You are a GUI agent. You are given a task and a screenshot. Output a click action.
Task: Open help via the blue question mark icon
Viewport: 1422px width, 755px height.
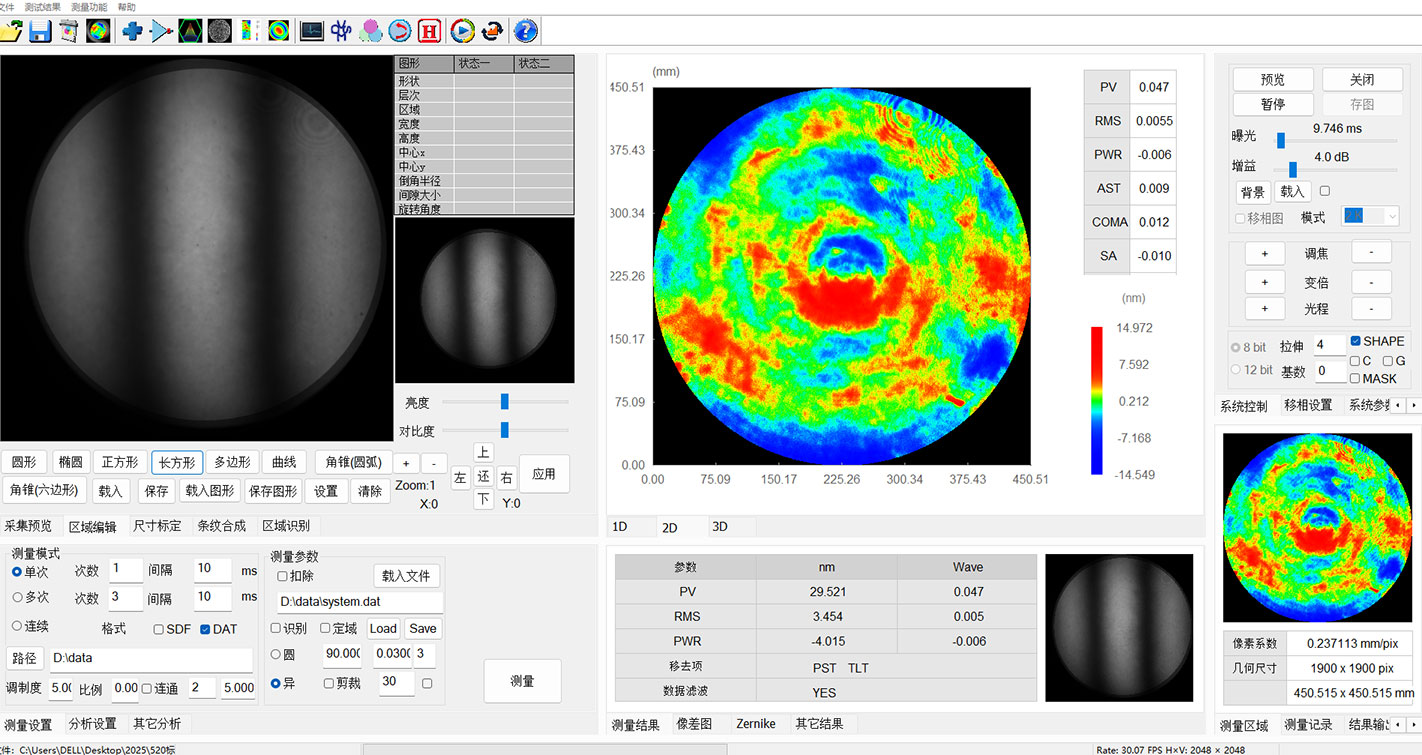point(525,31)
